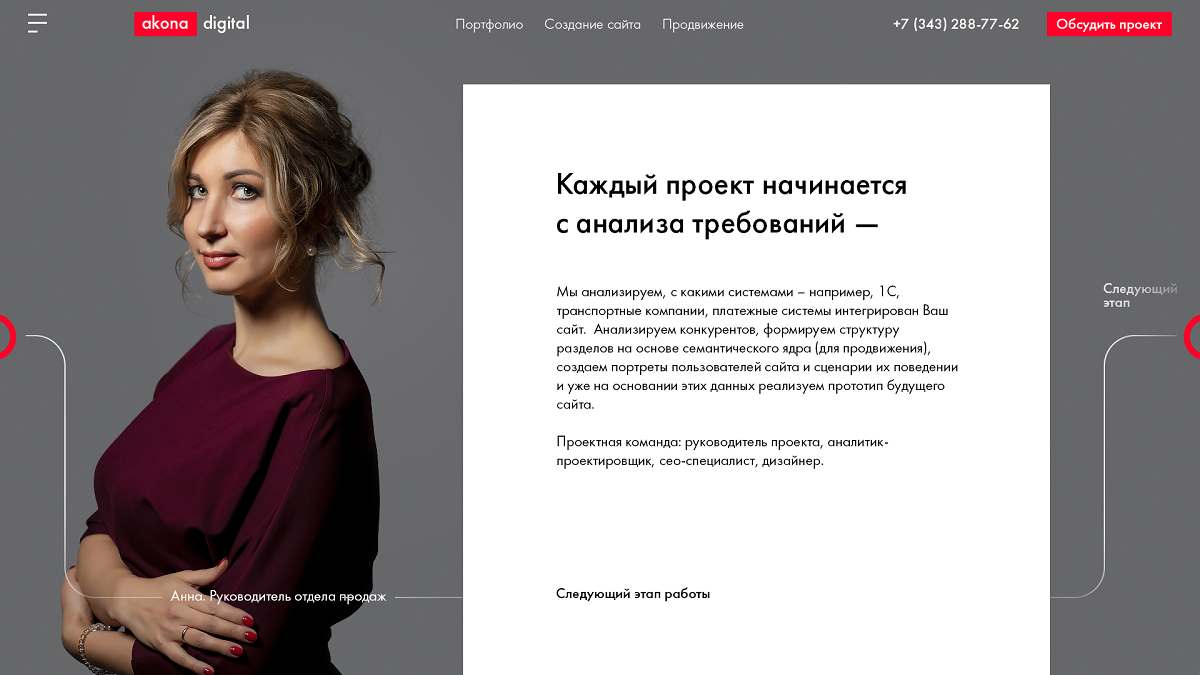Follow the Следующий этап работы link
The image size is (1200, 675).
click(x=633, y=594)
